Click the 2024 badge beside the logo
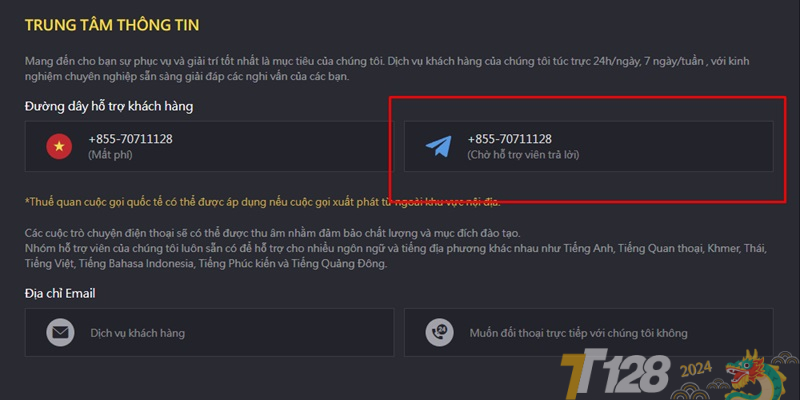 tap(697, 370)
